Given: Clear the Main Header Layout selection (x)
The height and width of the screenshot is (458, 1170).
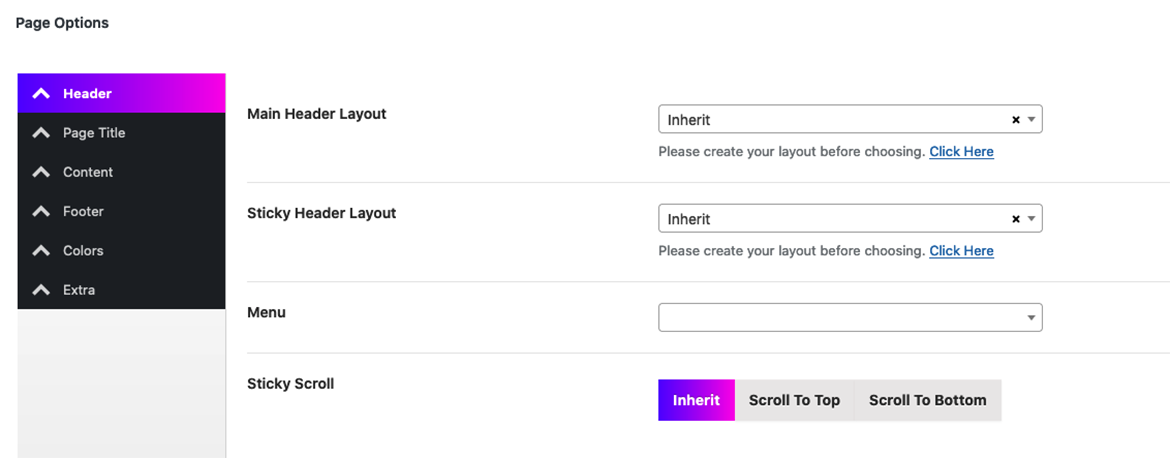Looking at the screenshot, I should (x=1016, y=119).
